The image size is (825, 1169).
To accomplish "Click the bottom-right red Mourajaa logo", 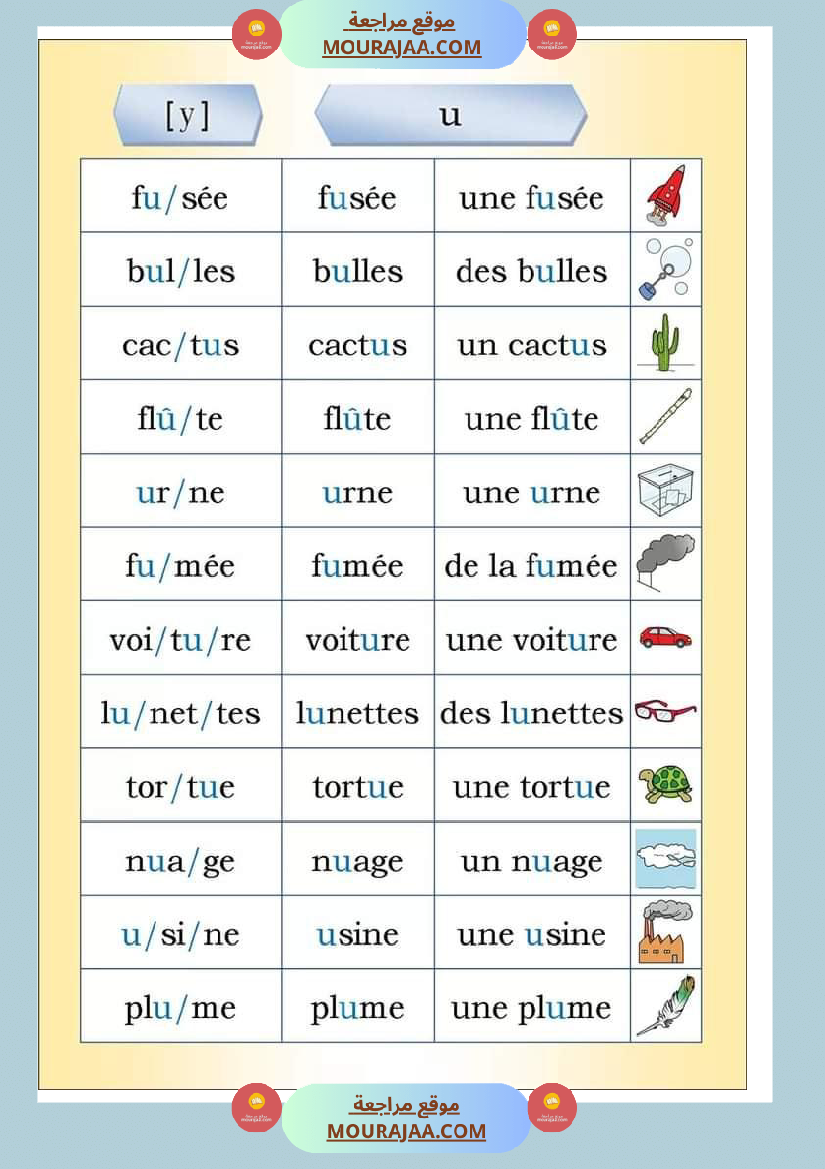I will pyautogui.click(x=552, y=1108).
